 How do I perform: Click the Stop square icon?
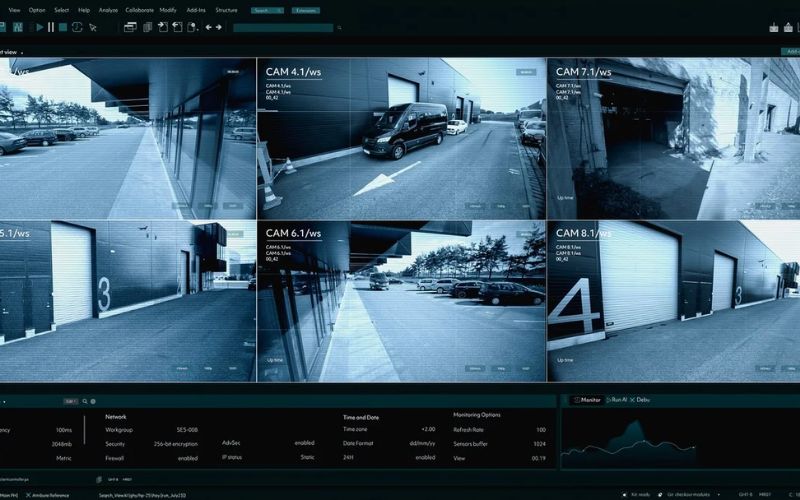[x=62, y=27]
